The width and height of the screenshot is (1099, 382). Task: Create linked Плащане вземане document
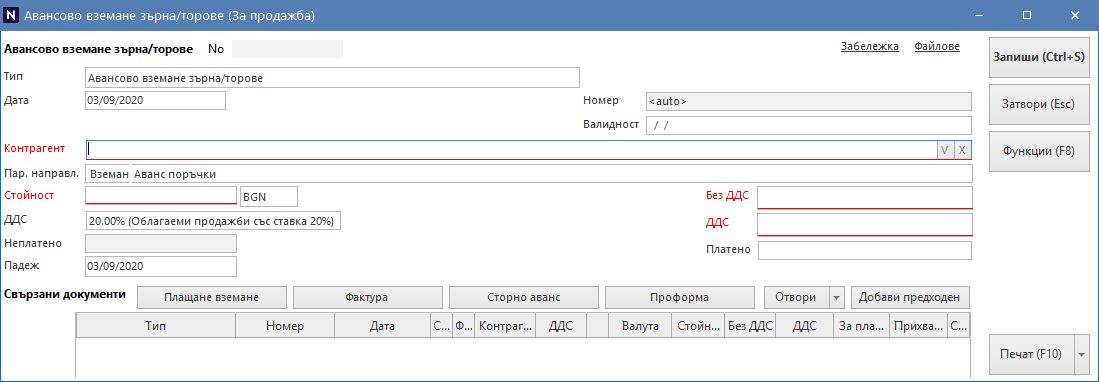(x=212, y=297)
